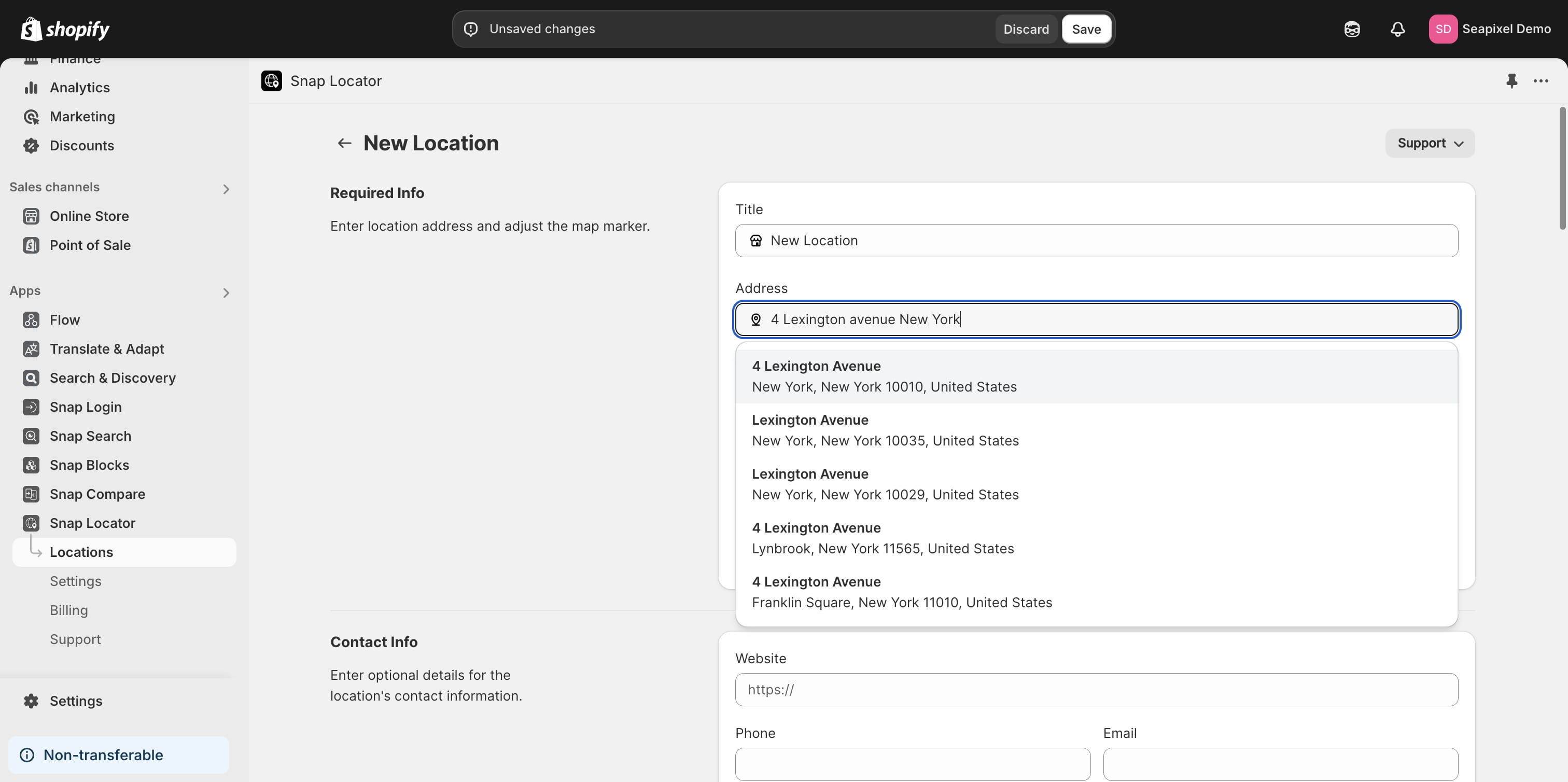Select the Locations menu item
The width and height of the screenshot is (1568, 782).
point(81,552)
